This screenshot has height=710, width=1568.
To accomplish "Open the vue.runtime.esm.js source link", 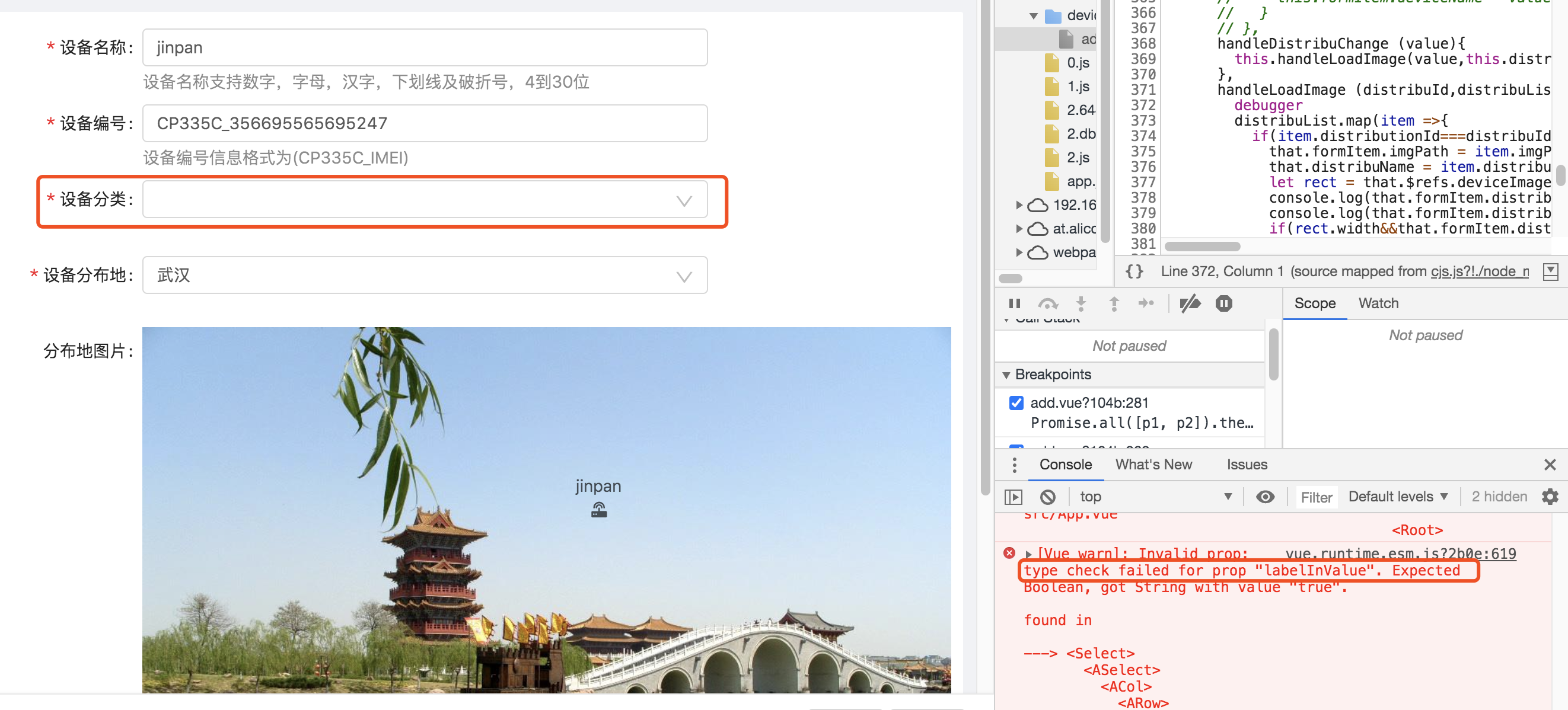I will point(1400,554).
